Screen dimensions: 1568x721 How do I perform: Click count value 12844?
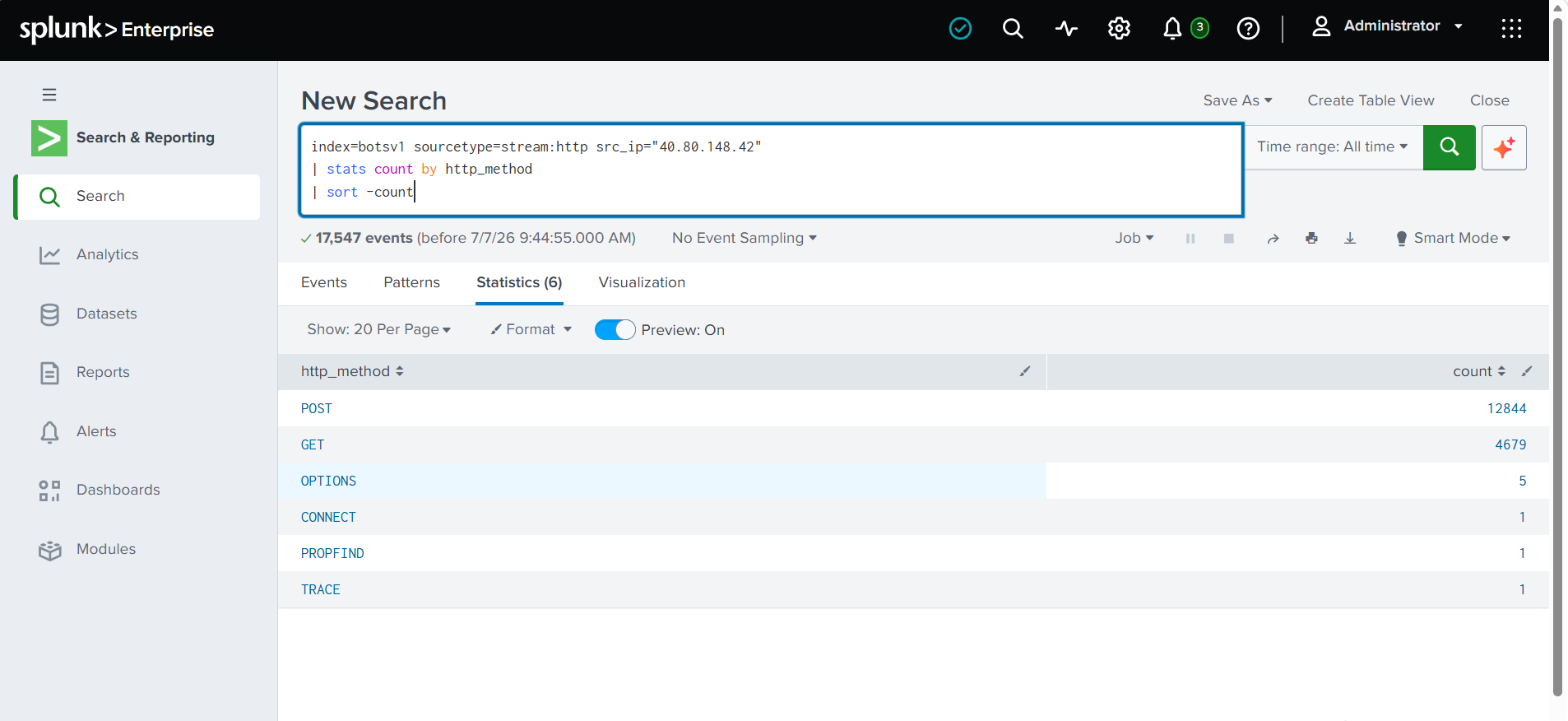[x=1506, y=408]
